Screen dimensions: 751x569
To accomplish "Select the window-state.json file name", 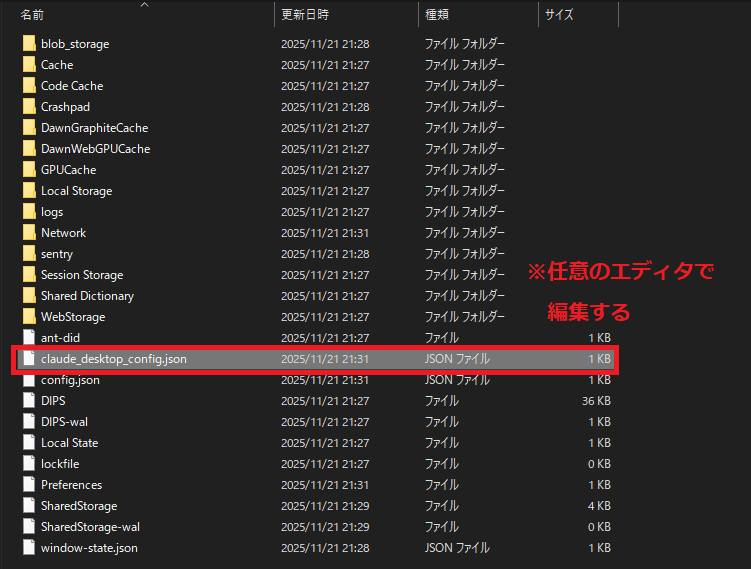I will point(90,548).
